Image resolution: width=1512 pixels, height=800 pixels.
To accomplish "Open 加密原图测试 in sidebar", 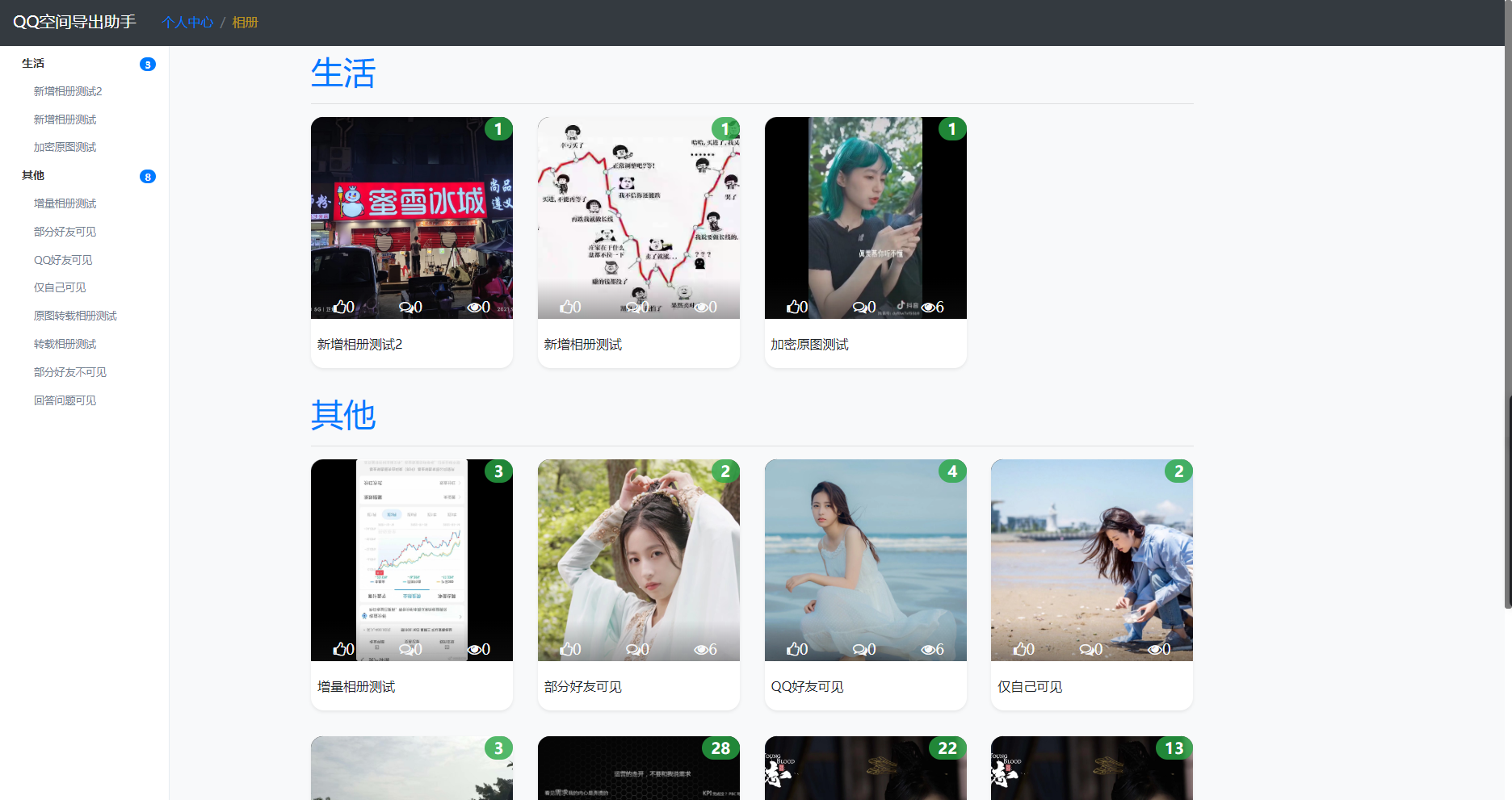I will click(x=65, y=147).
